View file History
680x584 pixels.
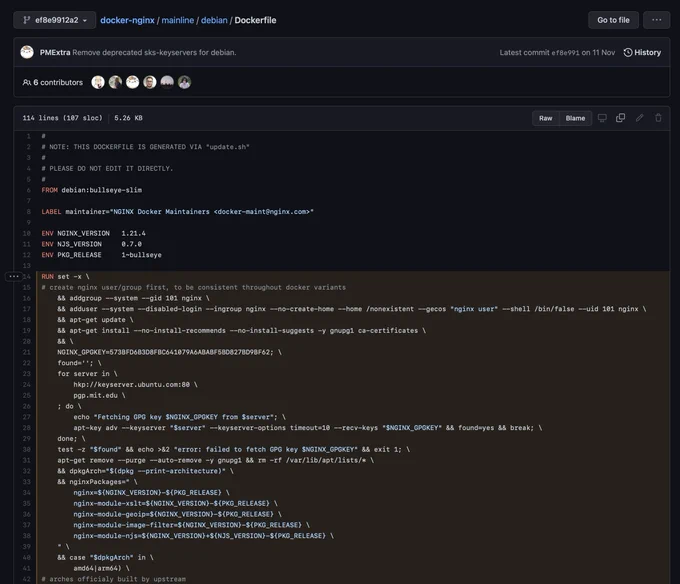tap(642, 52)
